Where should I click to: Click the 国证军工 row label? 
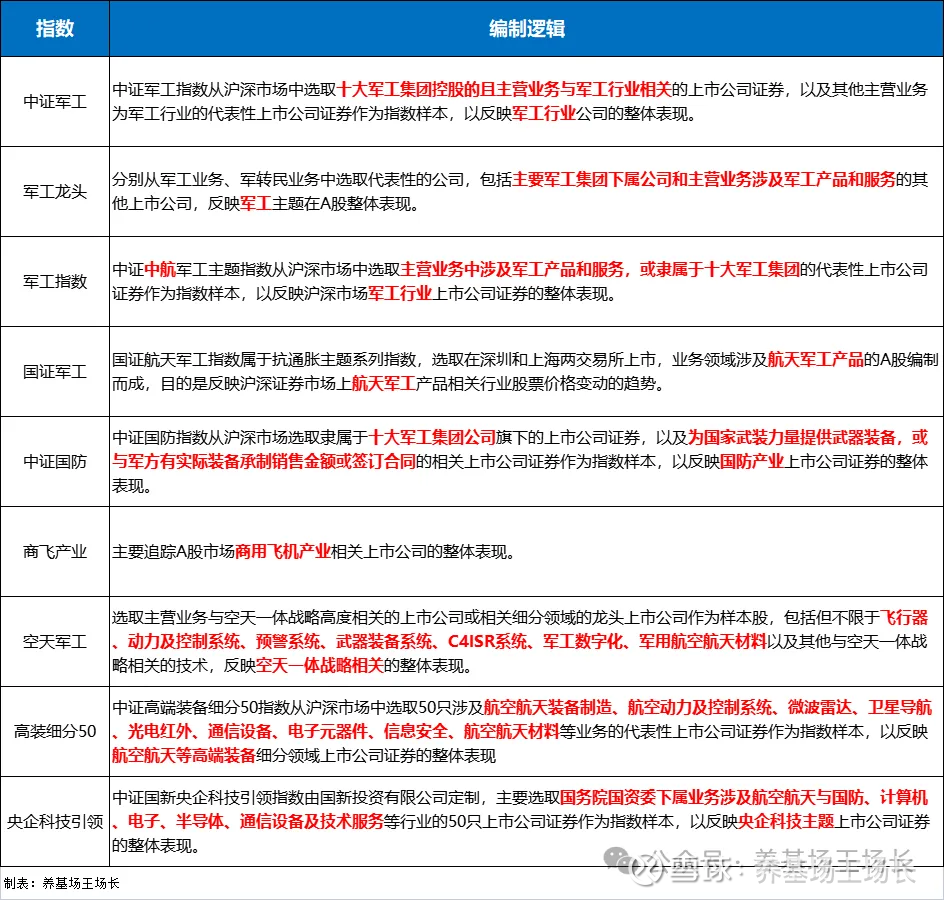click(x=55, y=368)
